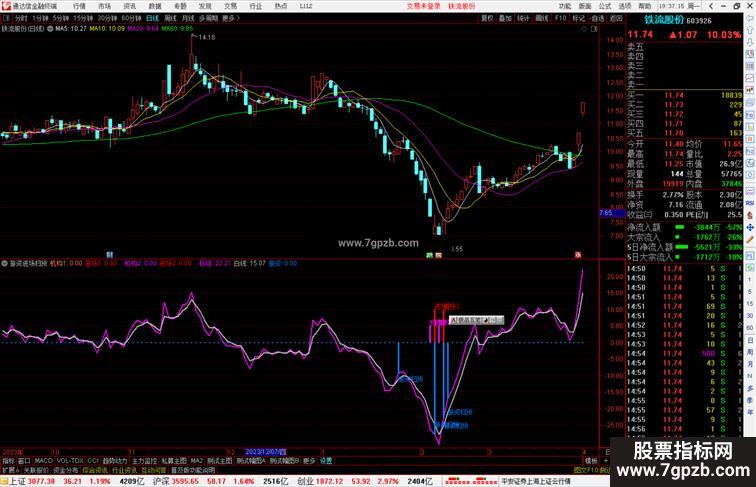Select the CCI indicator tab
Image resolution: width=756 pixels, height=487 pixels.
[x=93, y=461]
